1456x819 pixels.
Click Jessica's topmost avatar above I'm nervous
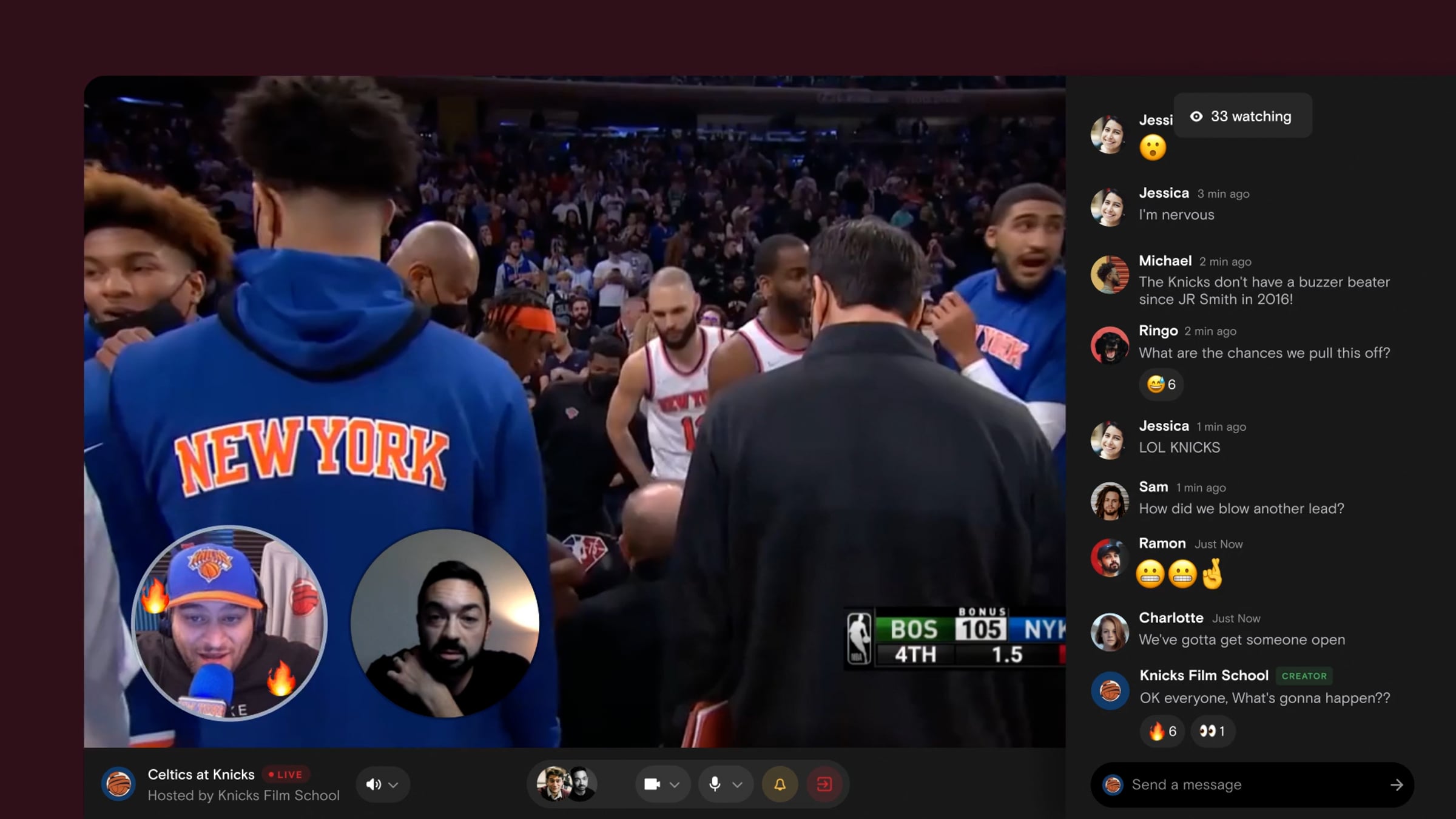pos(1110,134)
